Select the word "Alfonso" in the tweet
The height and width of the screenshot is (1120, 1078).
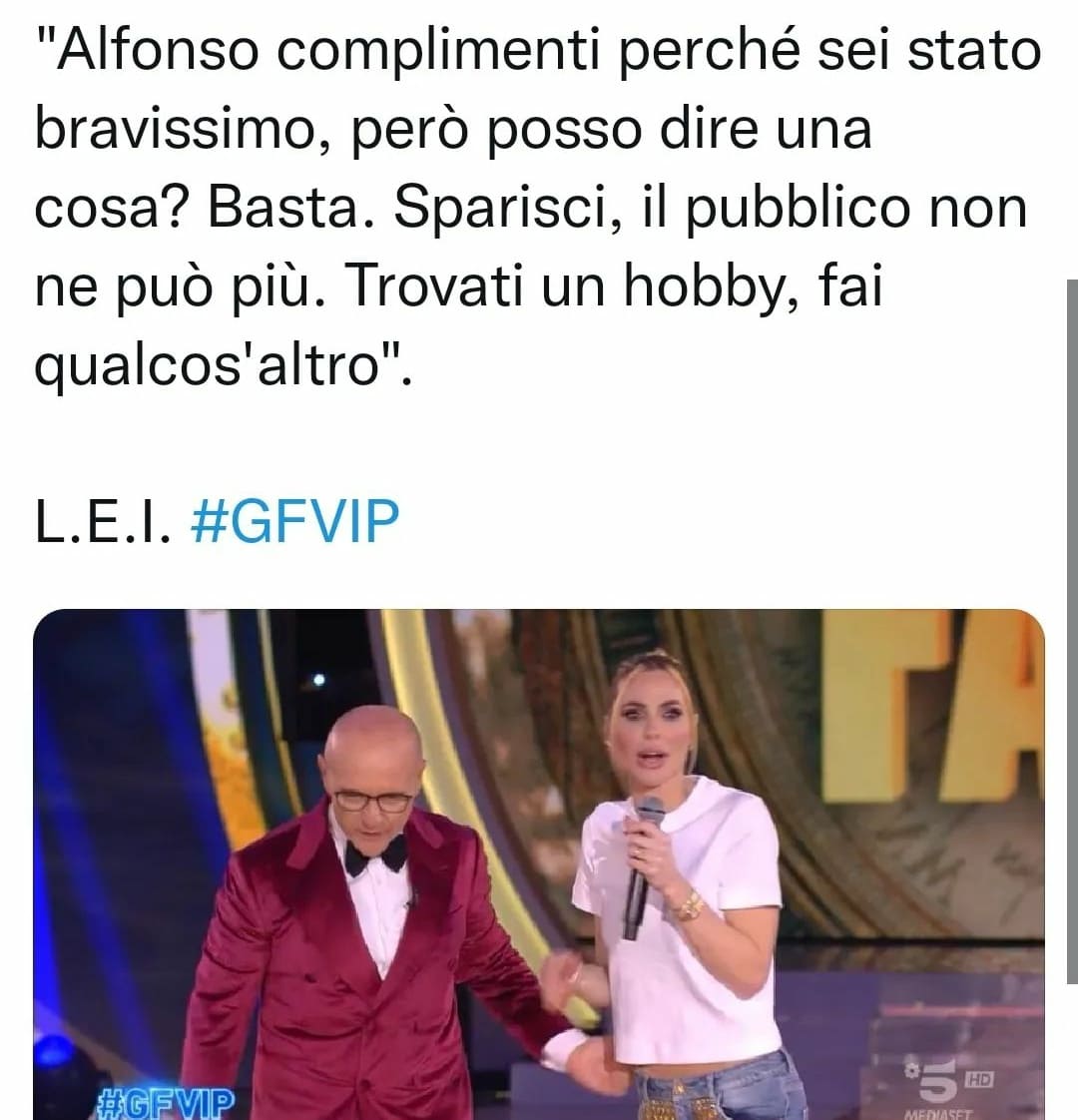[157, 52]
